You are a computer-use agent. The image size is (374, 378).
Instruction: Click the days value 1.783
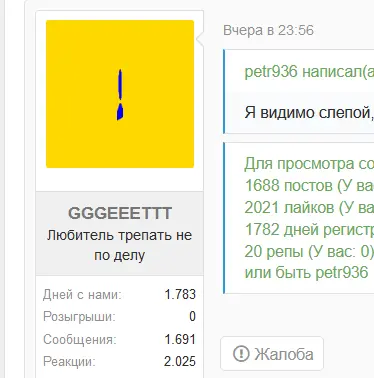180,295
